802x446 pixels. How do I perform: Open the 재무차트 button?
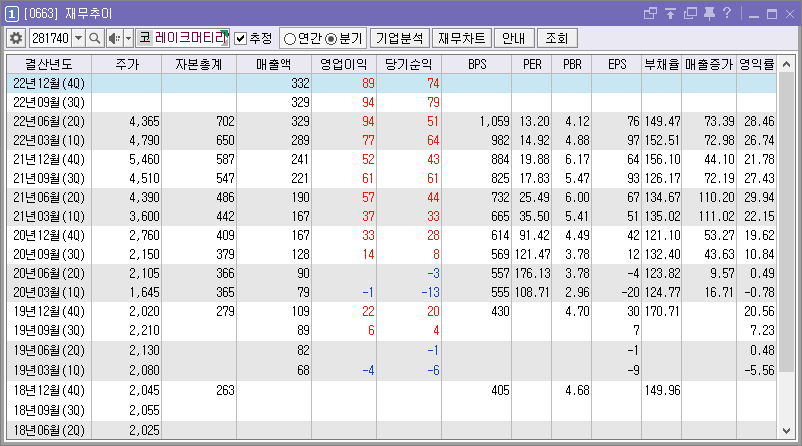[462, 38]
